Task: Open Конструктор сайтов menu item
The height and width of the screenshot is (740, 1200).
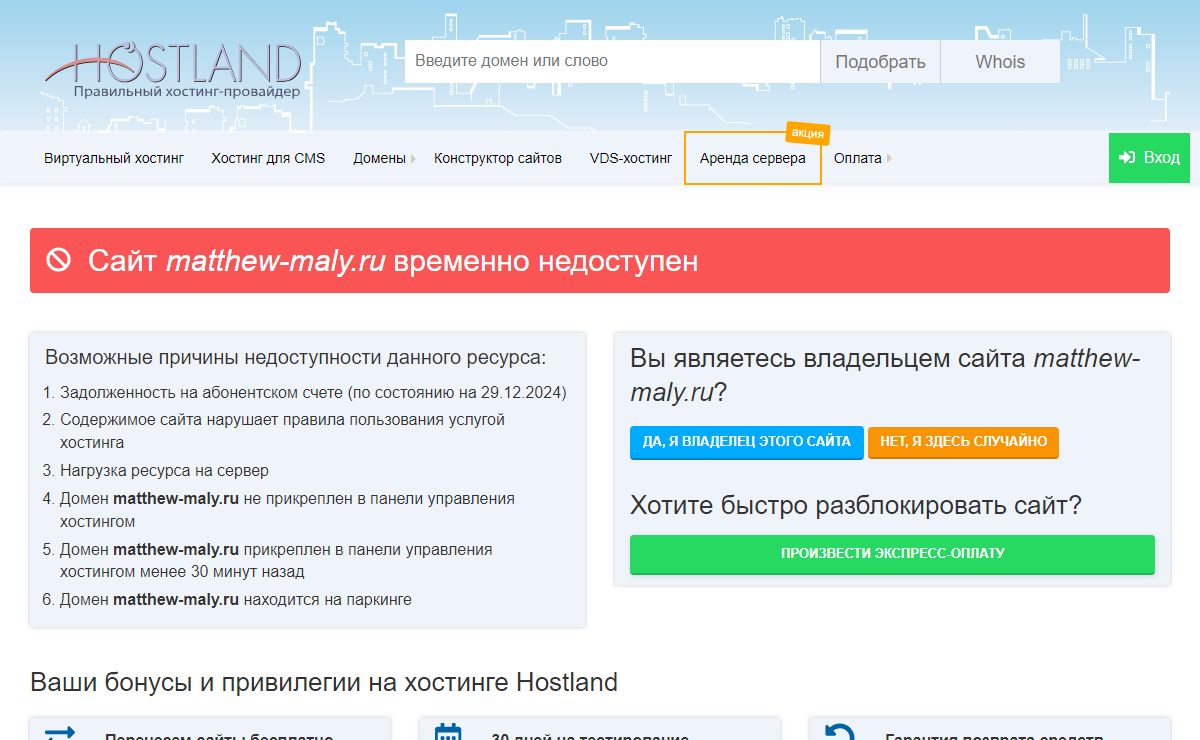Action: 498,158
